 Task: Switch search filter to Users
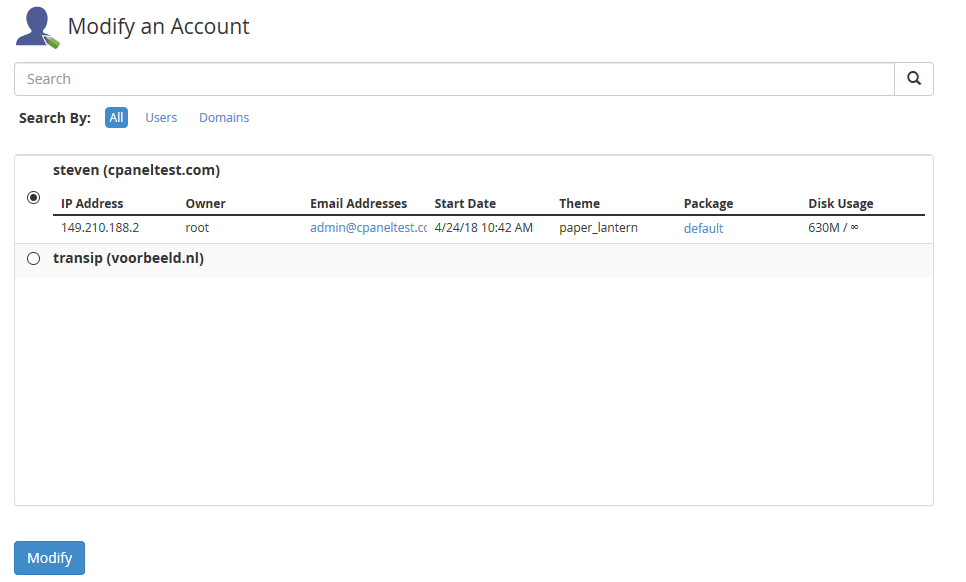pyautogui.click(x=161, y=118)
